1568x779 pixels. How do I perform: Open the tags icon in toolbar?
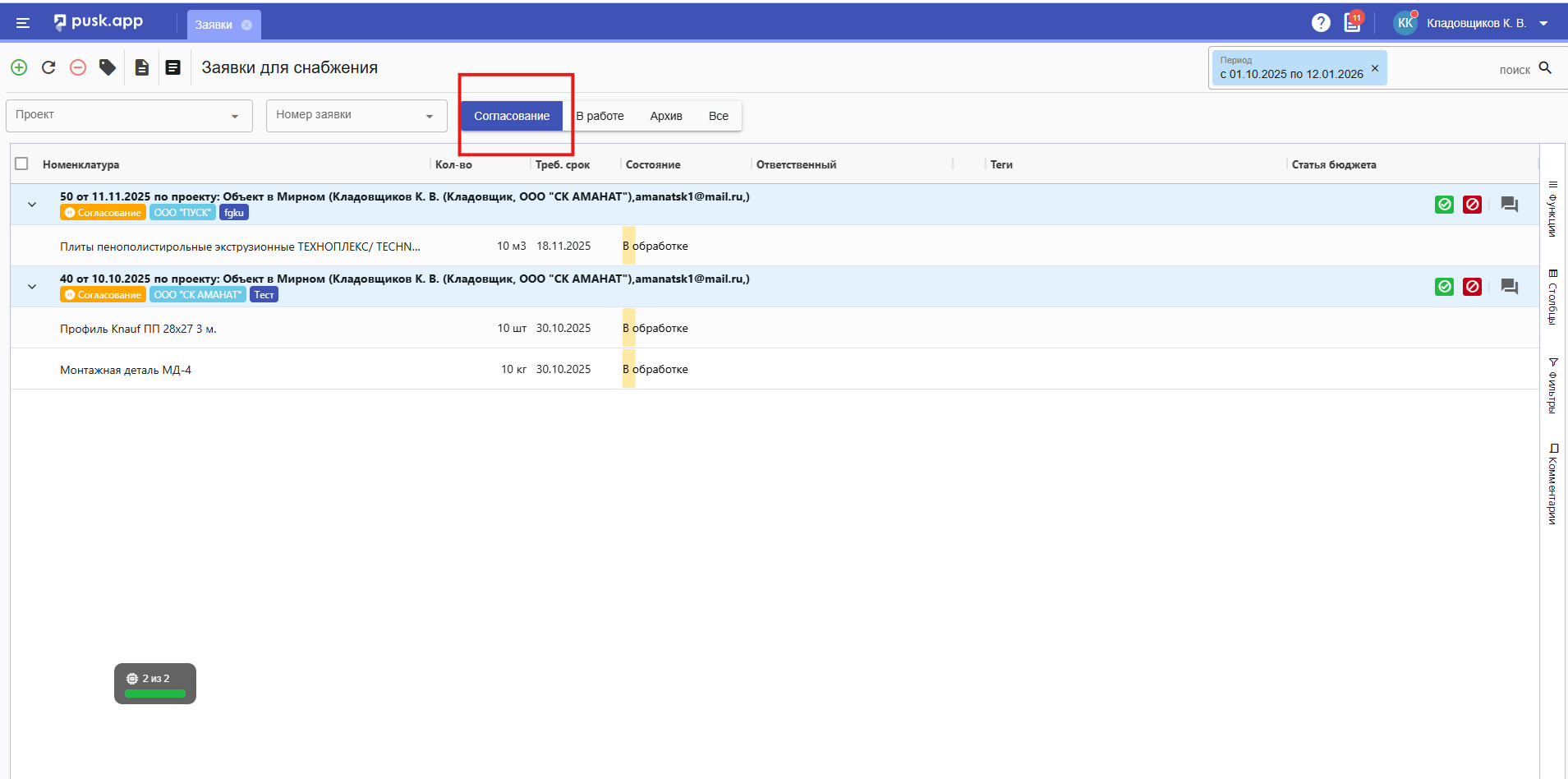point(108,67)
